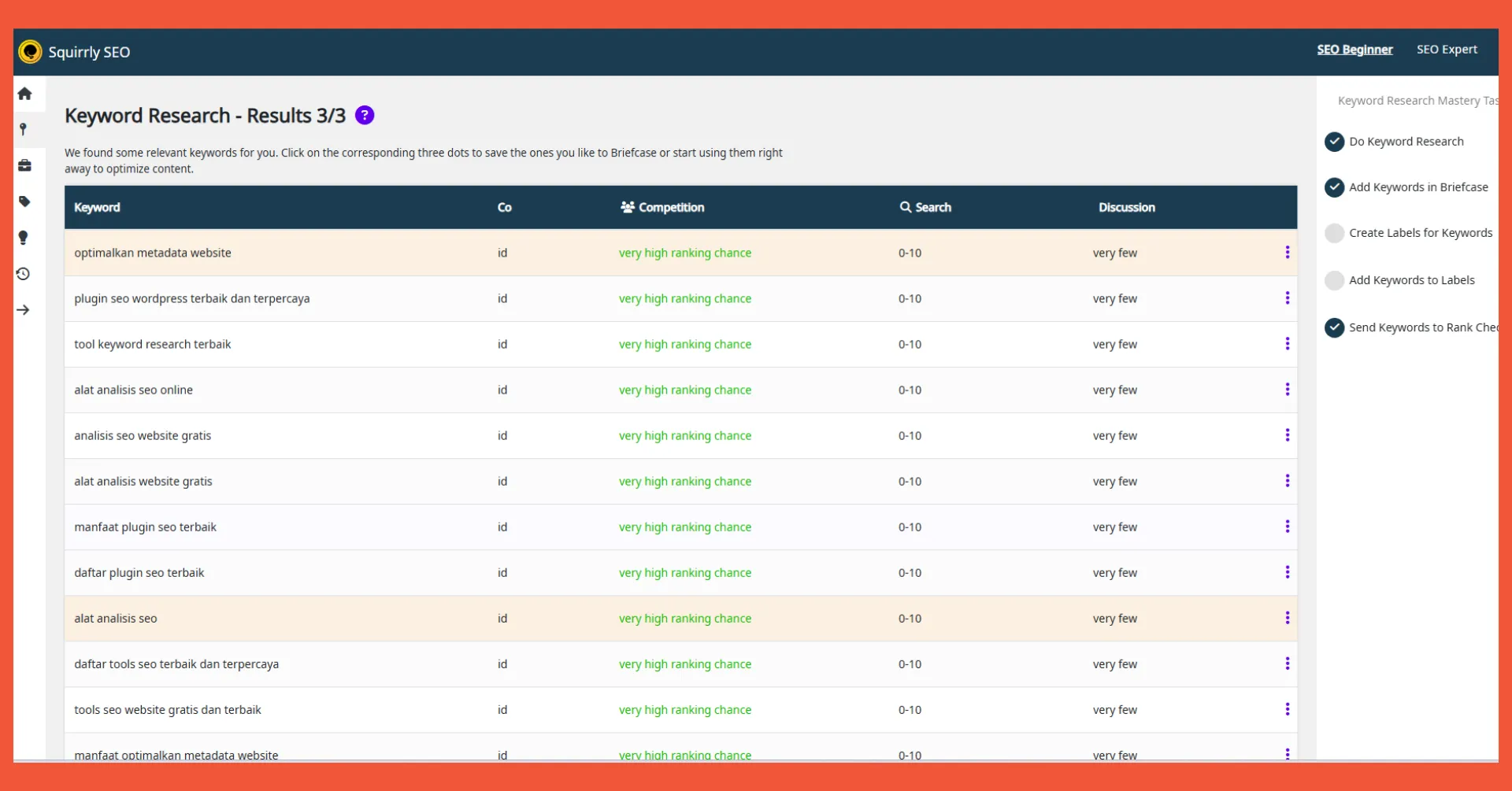Image resolution: width=1512 pixels, height=791 pixels.
Task: Open three-dot menu for 'daftar plugin seo terbaik'
Action: (x=1287, y=572)
